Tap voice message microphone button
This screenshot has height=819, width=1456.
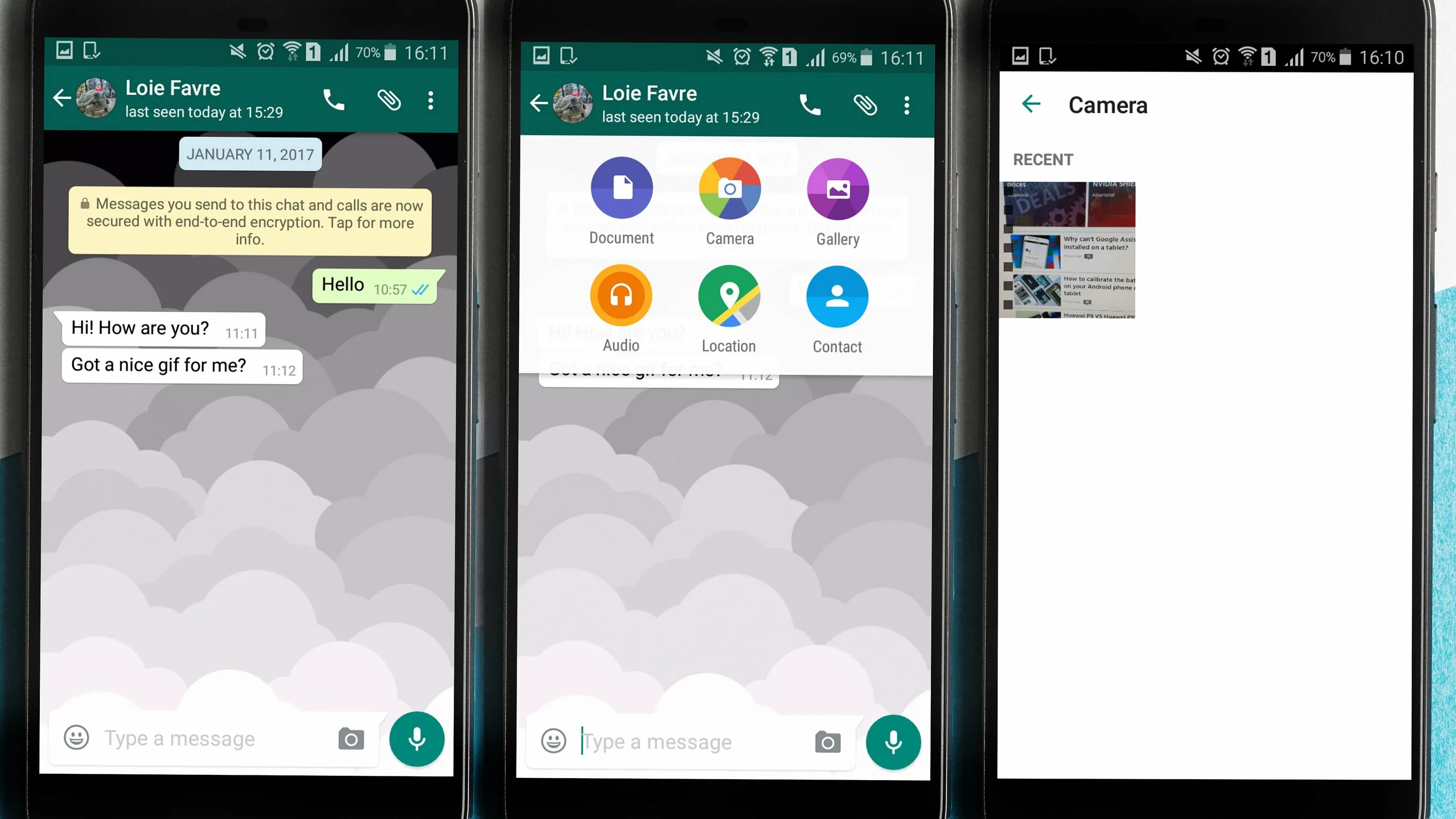tap(417, 738)
